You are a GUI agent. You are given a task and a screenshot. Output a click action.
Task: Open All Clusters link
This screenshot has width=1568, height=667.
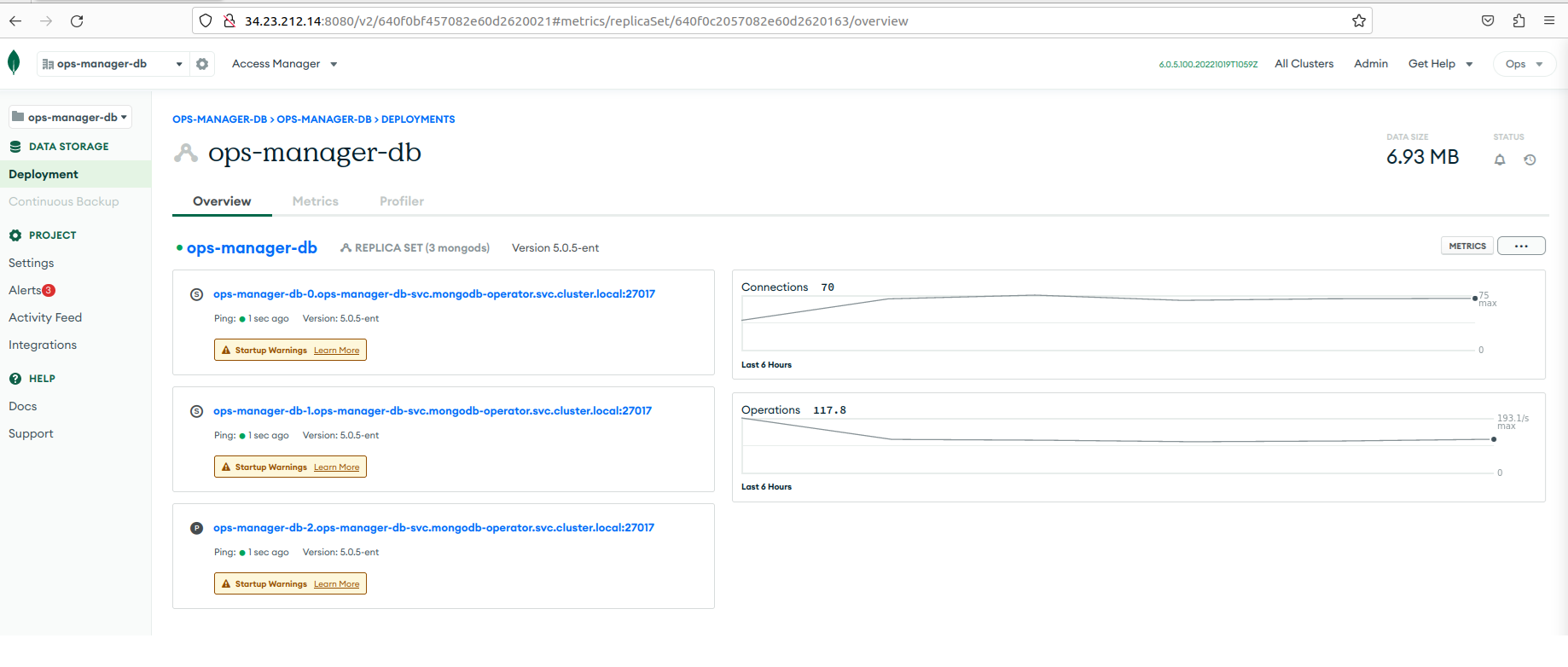(1304, 64)
